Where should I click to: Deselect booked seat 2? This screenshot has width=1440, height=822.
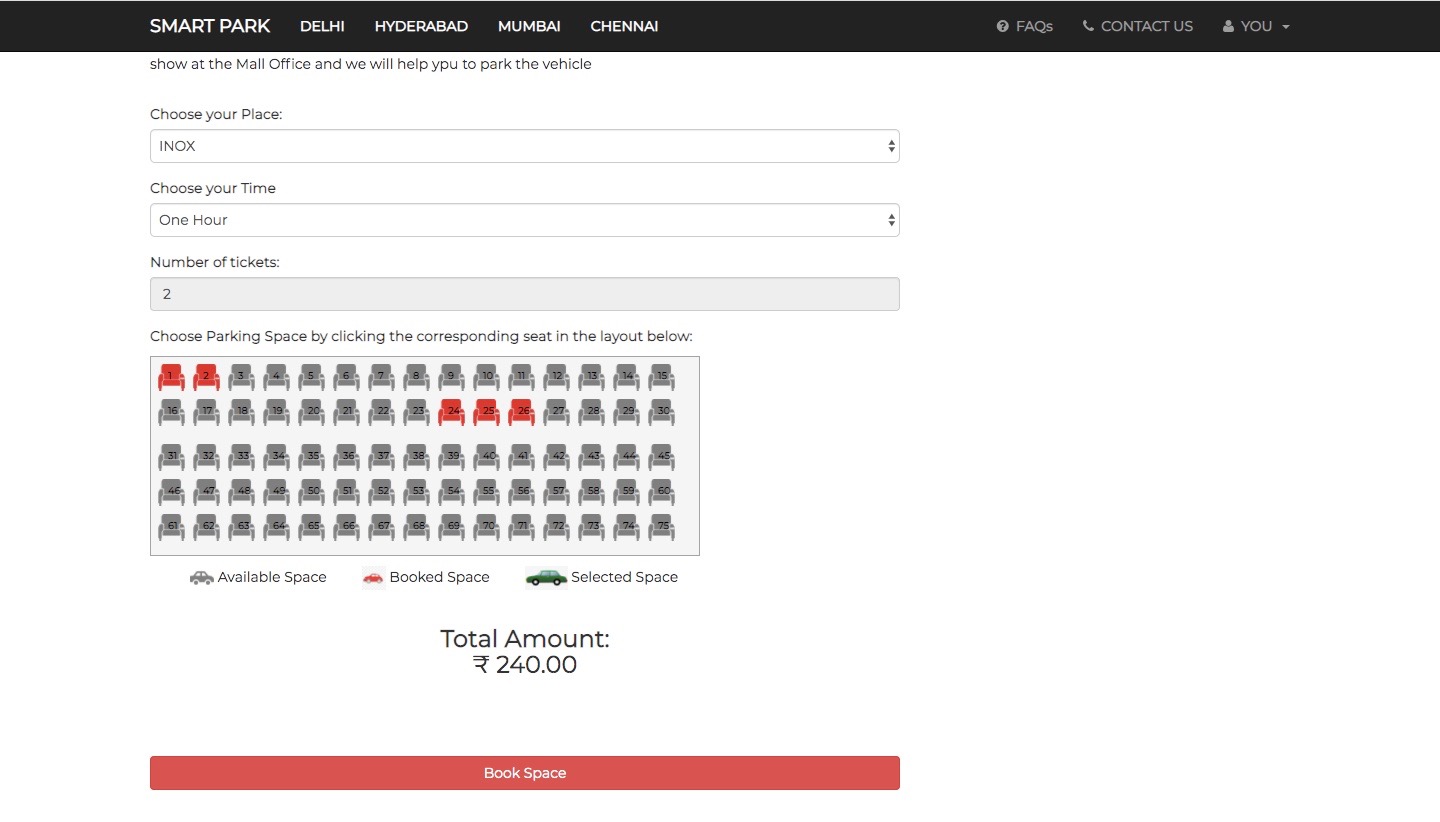[206, 376]
